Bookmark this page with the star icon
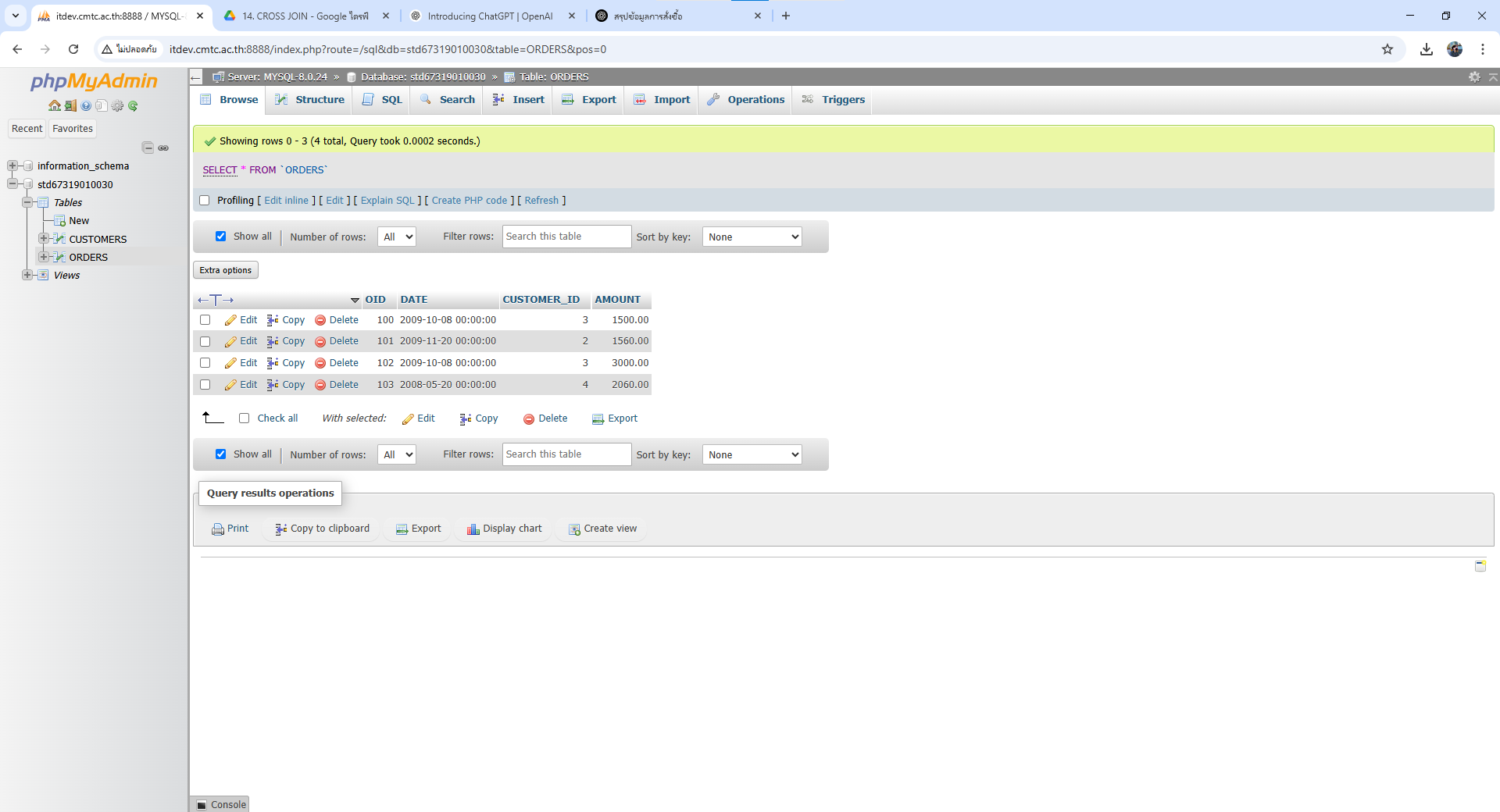Viewport: 1500px width, 812px height. pos(1387,49)
